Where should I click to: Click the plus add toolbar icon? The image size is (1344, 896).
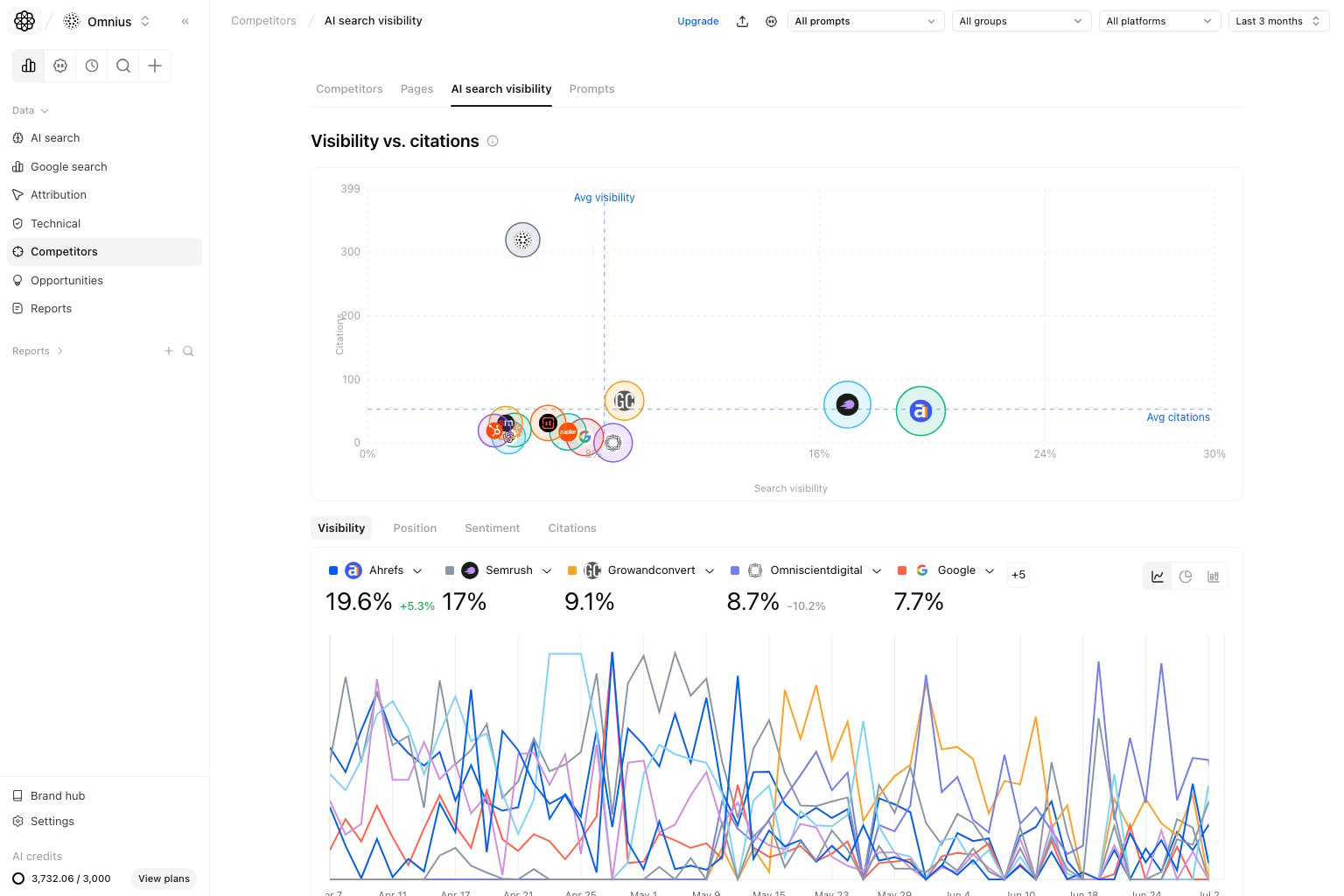click(155, 66)
